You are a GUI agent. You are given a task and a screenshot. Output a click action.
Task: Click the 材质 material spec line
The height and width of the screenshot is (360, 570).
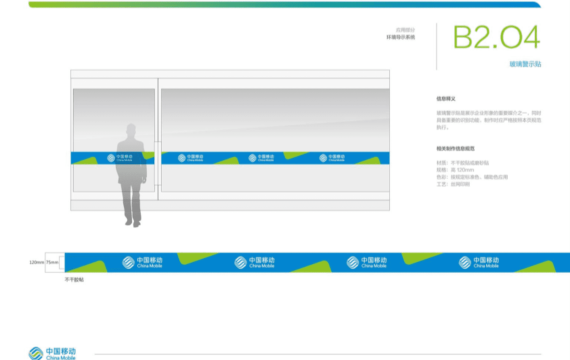462,163
